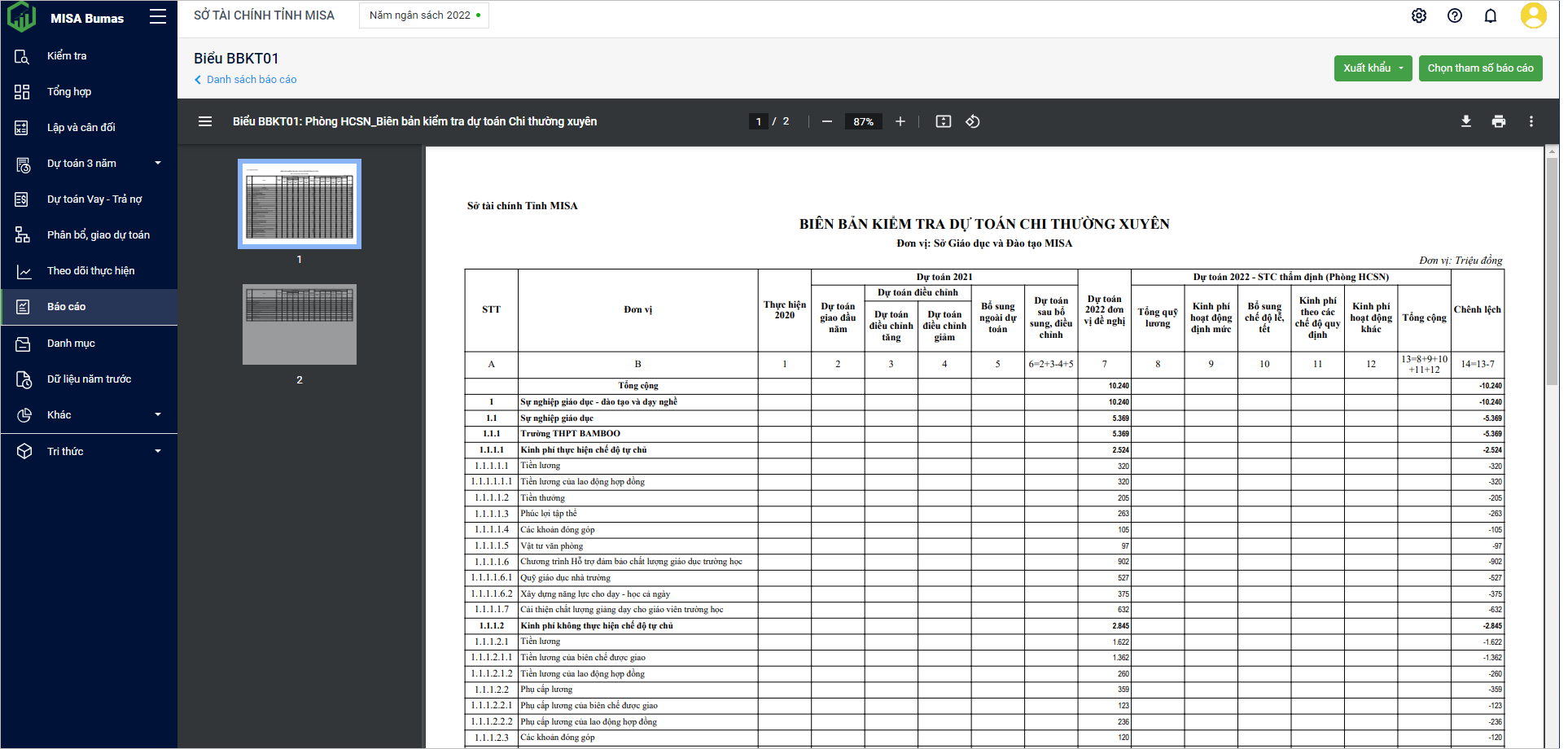This screenshot has height=749, width=1568.
Task: Rotate the PDF page counterclockwise
Action: click(x=972, y=121)
